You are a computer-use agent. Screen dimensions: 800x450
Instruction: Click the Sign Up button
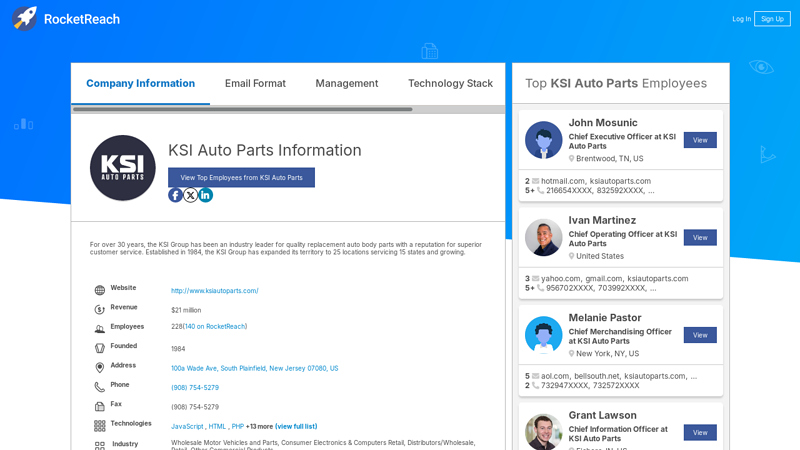pos(772,19)
